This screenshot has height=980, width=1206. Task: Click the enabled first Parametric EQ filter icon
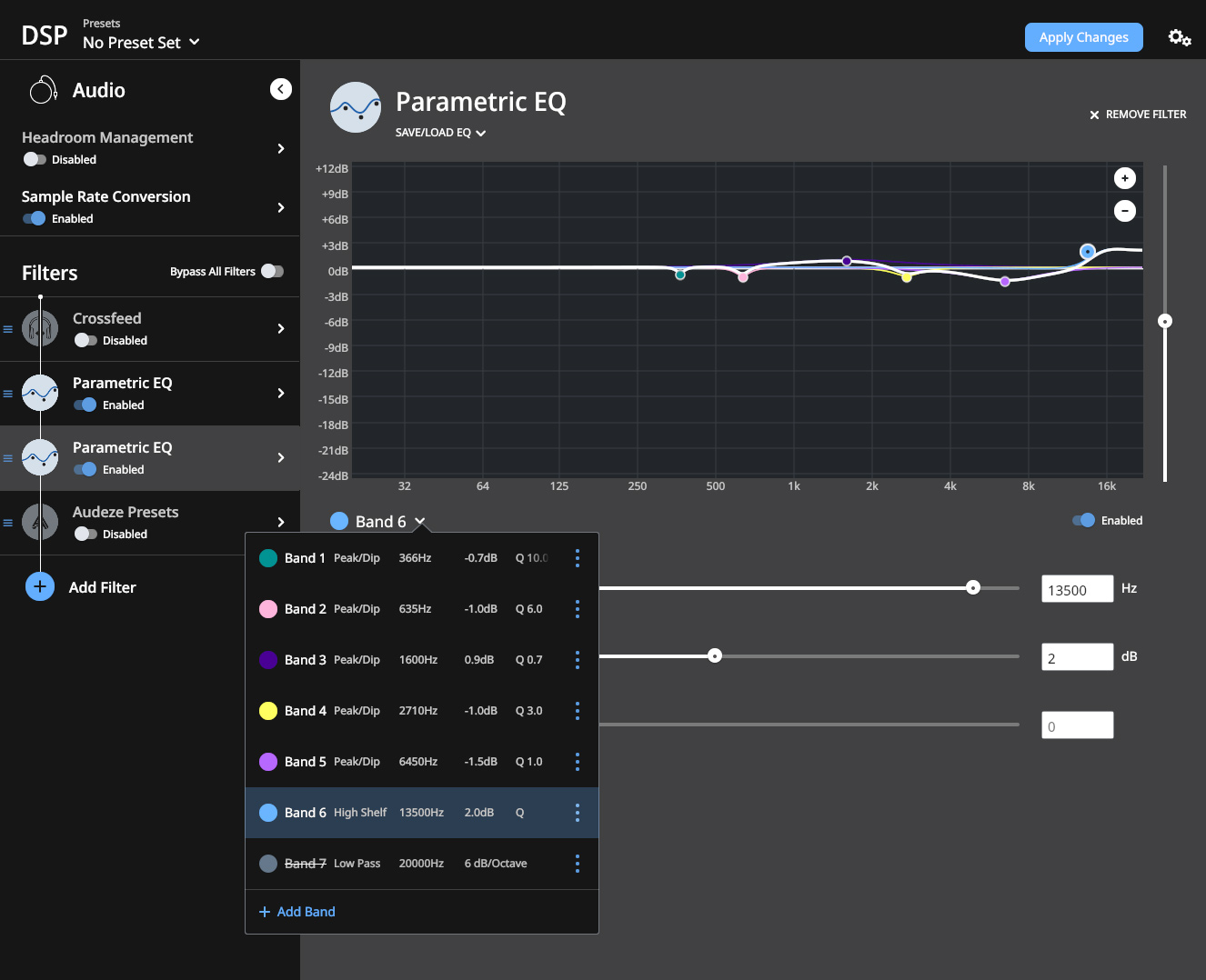pyautogui.click(x=40, y=393)
